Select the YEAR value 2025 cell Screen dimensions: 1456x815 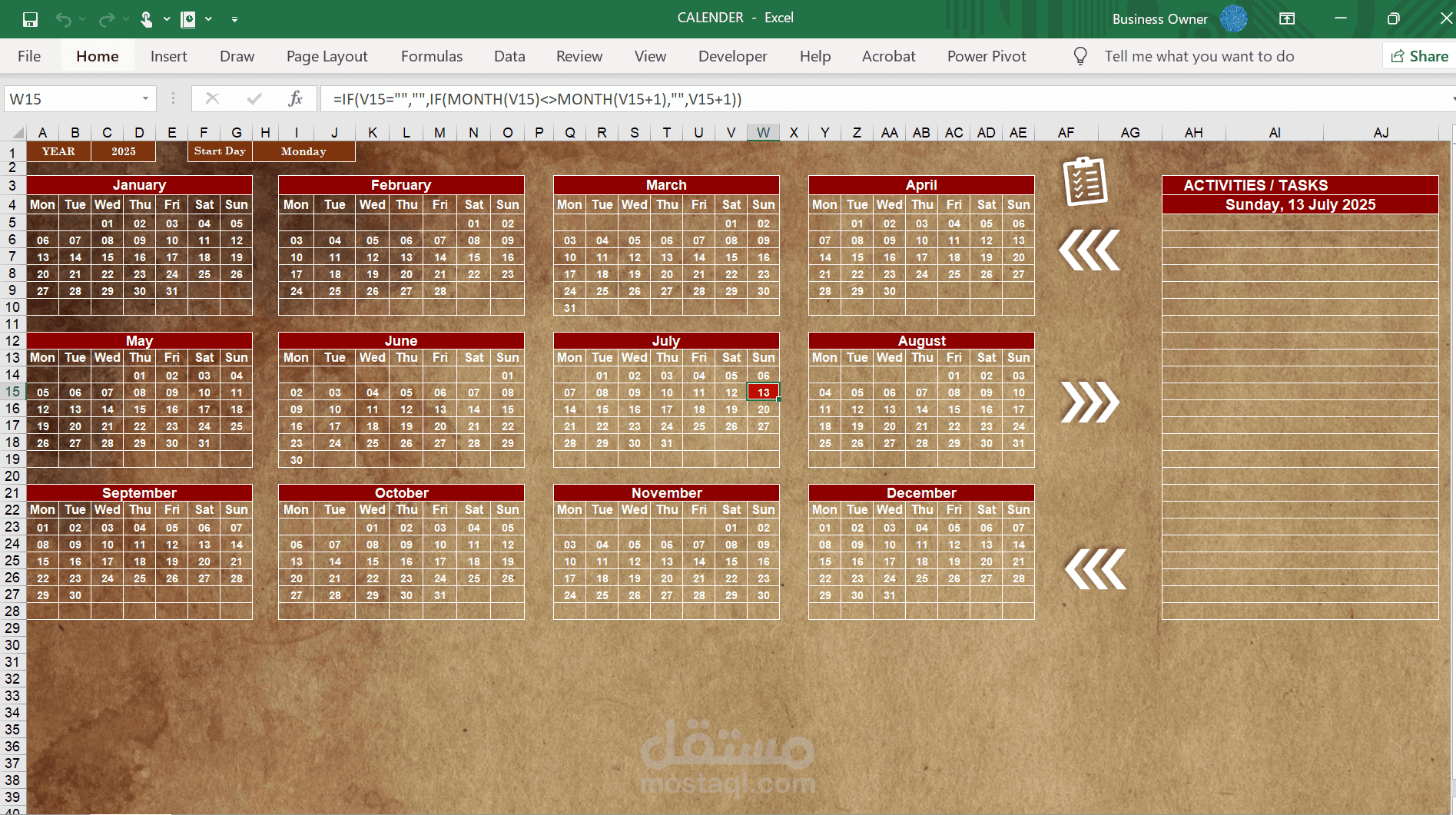click(x=123, y=151)
